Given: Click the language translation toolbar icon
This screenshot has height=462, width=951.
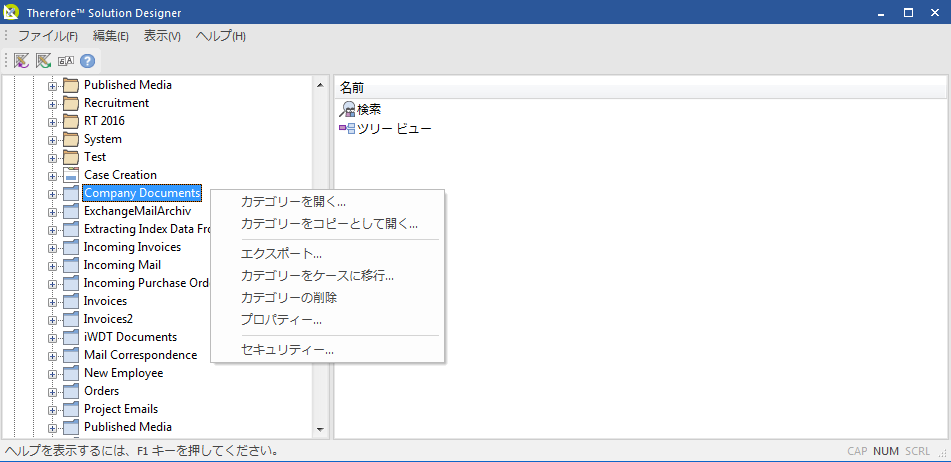Looking at the screenshot, I should pyautogui.click(x=66, y=61).
